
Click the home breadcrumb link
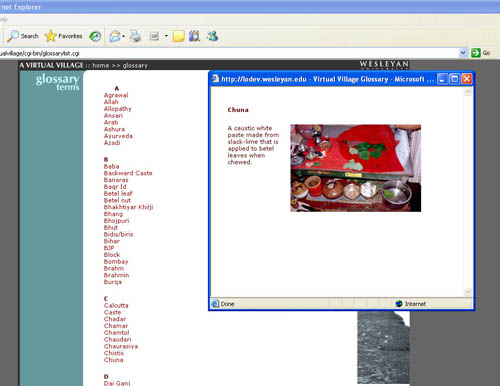(x=101, y=65)
